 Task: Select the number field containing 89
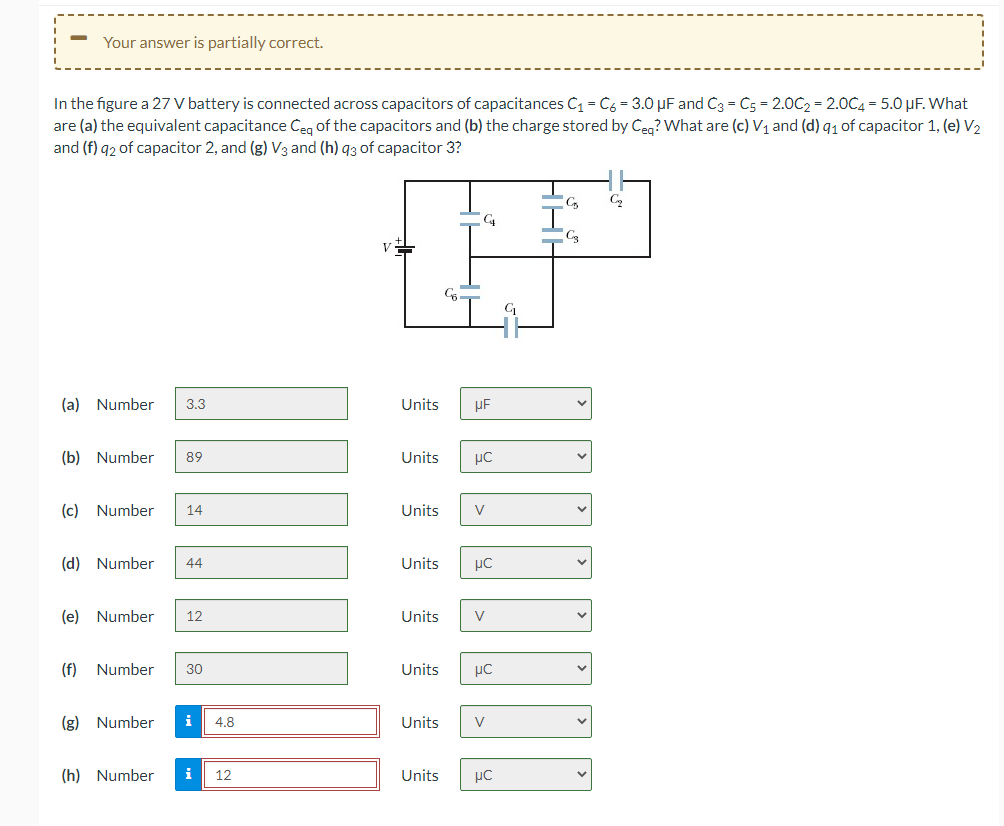[261, 457]
